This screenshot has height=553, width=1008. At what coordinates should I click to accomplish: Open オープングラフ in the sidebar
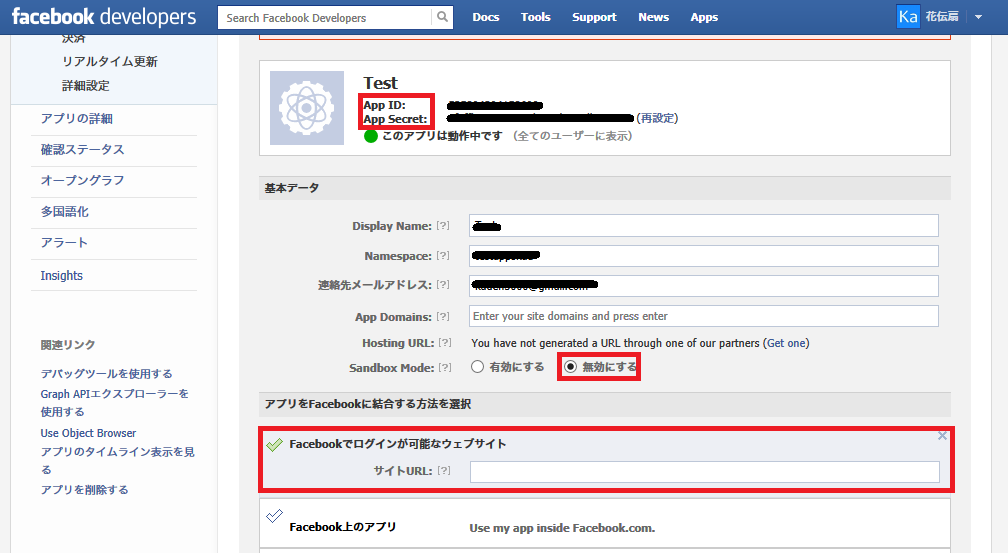82,181
